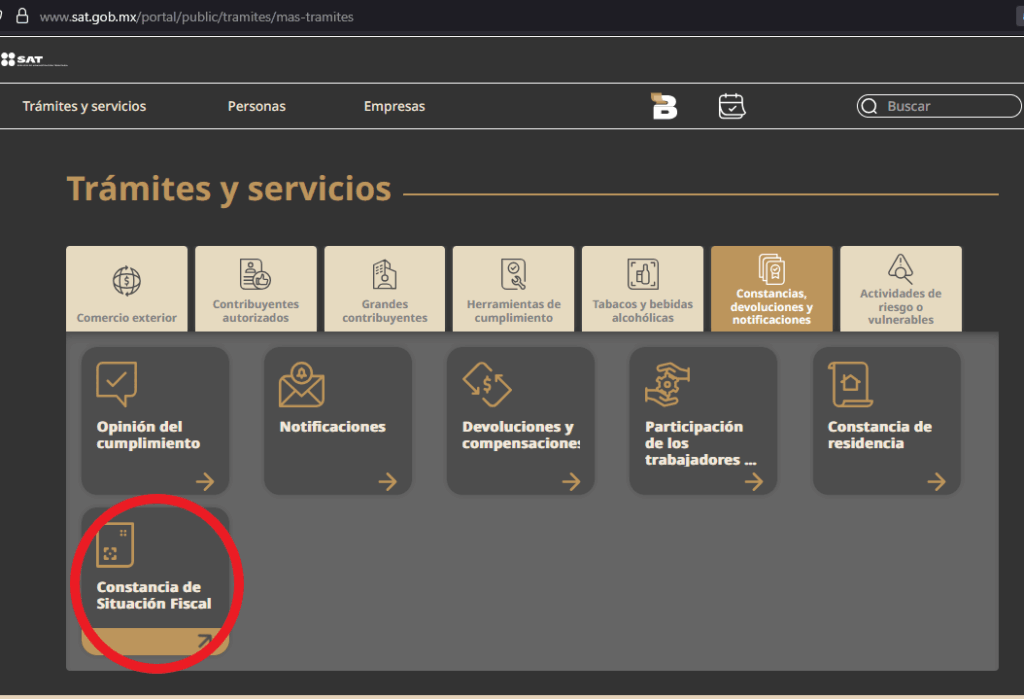This screenshot has height=699, width=1024.
Task: Open the Trámites y servicios menu
Action: tap(84, 106)
